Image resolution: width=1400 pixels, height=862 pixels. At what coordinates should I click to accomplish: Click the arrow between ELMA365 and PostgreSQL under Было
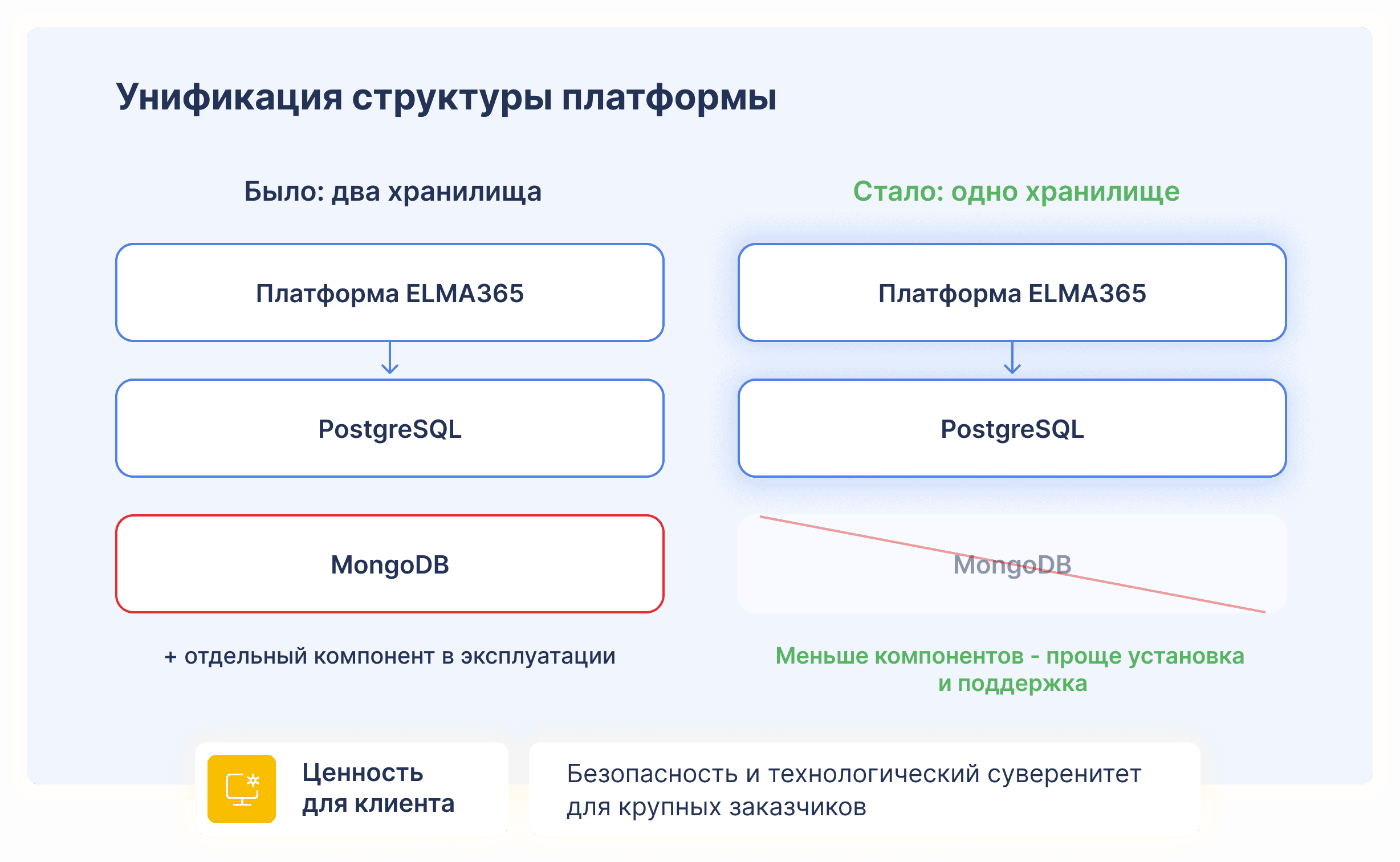pyautogui.click(x=390, y=358)
